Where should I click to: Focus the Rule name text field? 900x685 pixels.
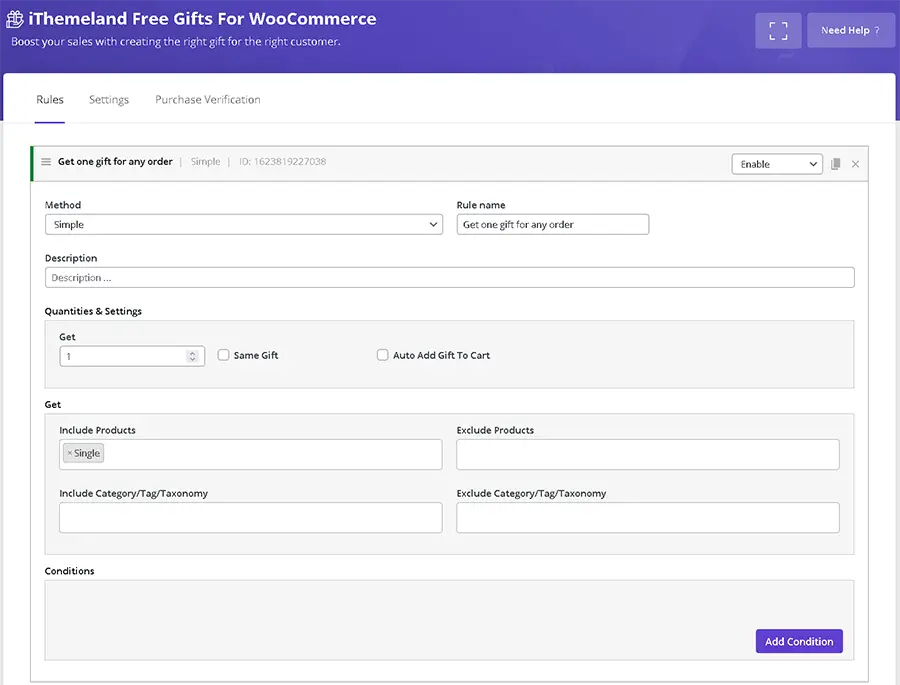tap(552, 225)
